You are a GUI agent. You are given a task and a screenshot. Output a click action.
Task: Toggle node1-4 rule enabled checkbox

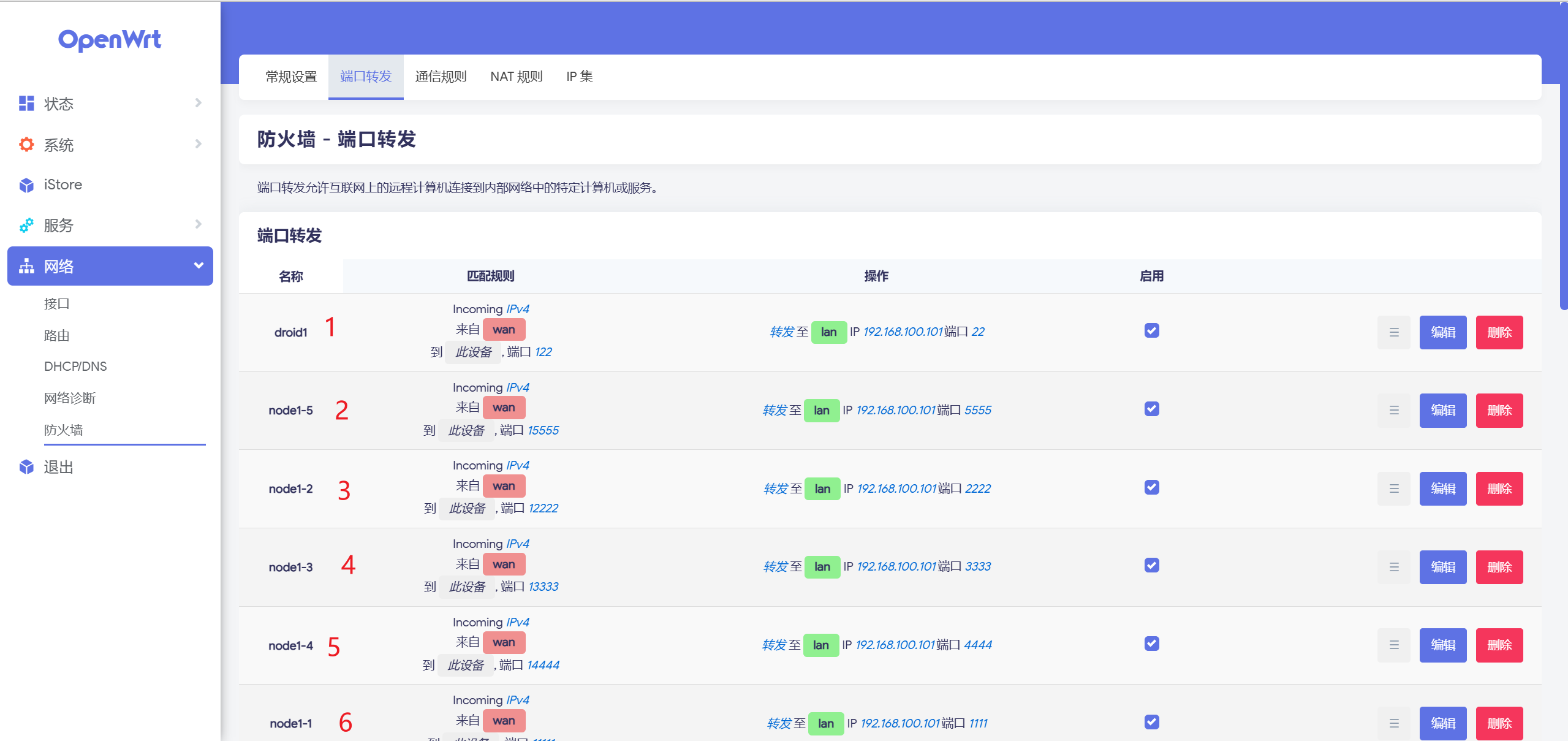click(x=1151, y=644)
